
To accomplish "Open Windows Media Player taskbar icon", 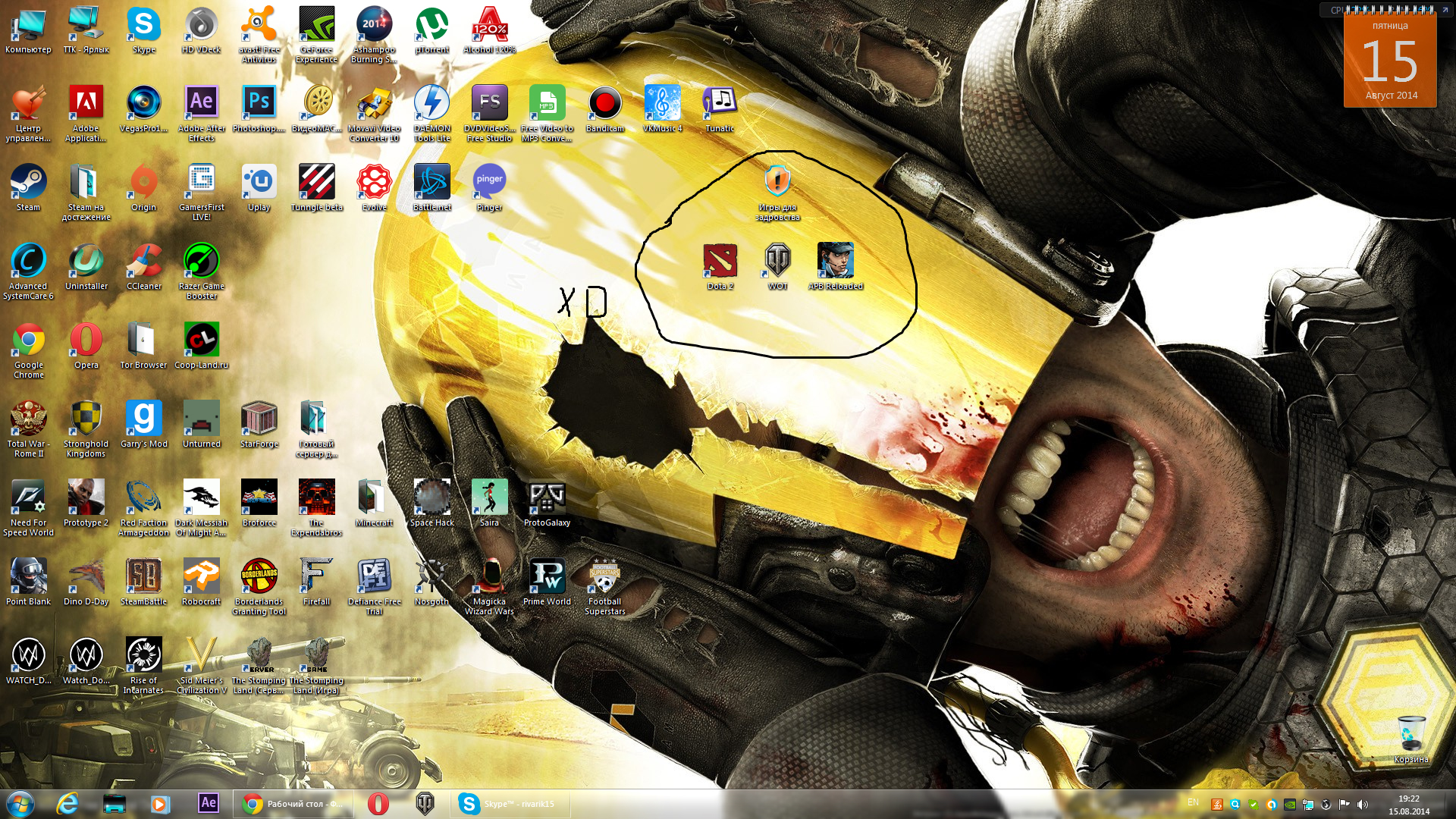I will coord(160,804).
